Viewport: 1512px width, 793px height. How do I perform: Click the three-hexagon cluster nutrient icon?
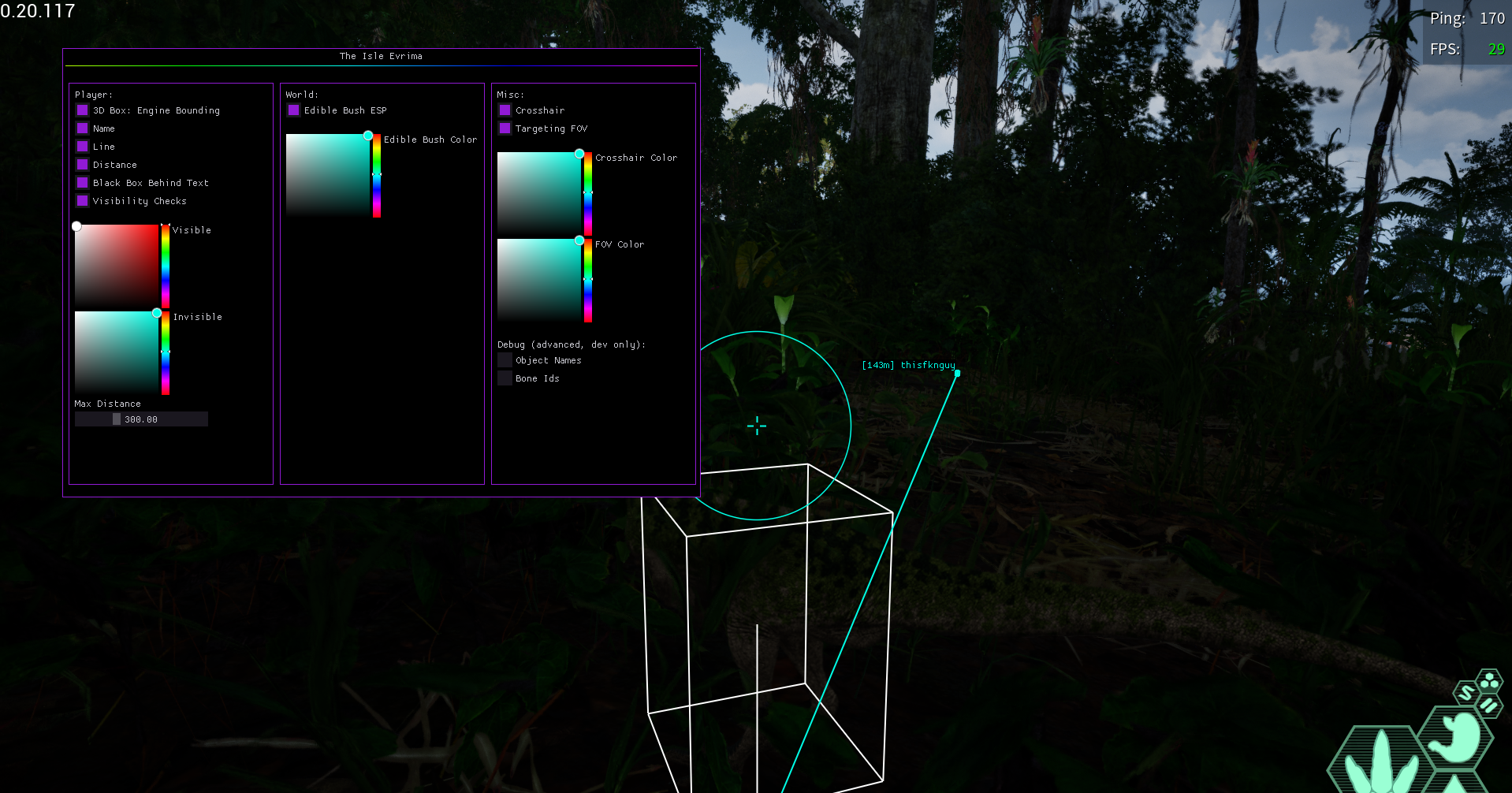point(1488,682)
